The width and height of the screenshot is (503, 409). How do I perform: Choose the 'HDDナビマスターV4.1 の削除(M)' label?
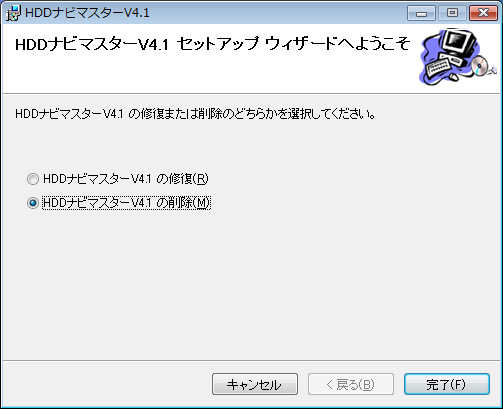(x=126, y=203)
